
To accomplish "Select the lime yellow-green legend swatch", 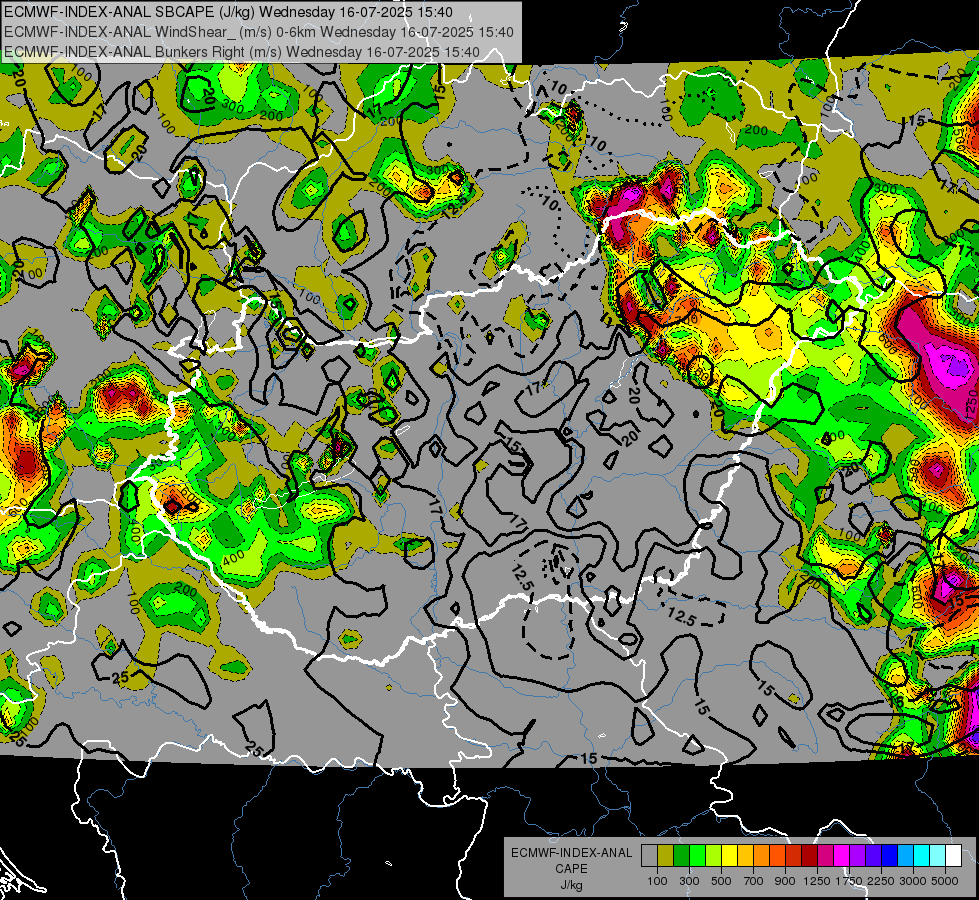I will coord(713,856).
